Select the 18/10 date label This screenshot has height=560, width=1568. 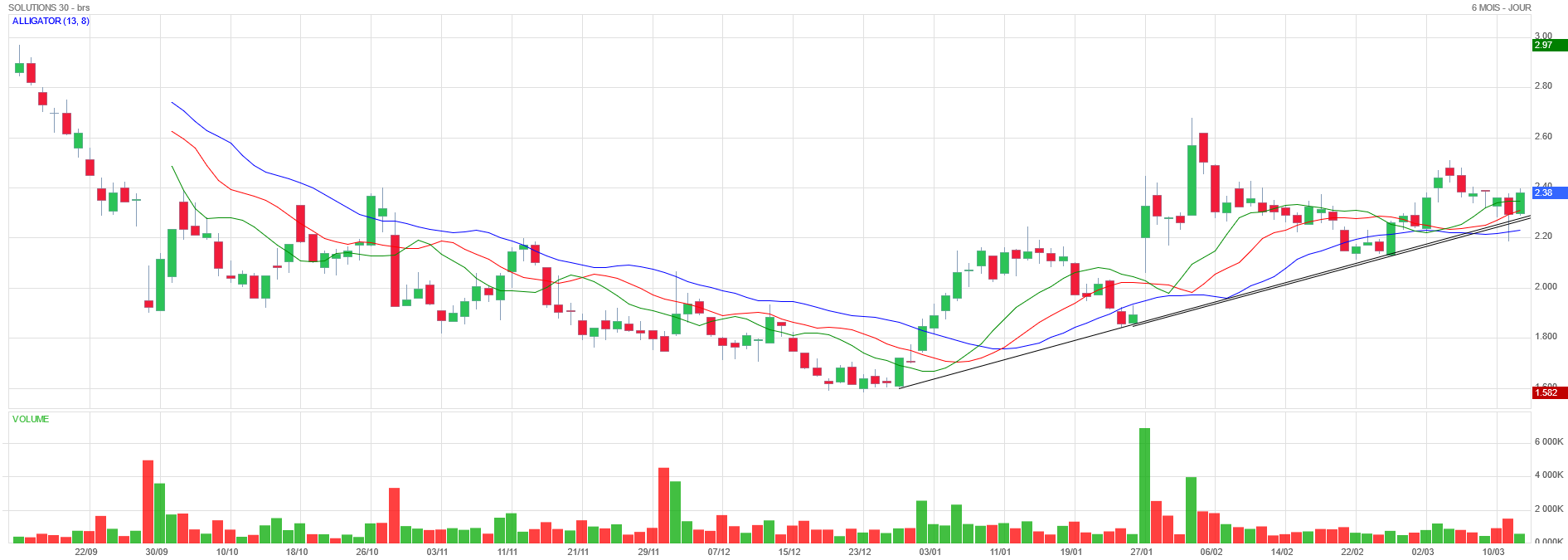coord(297,552)
